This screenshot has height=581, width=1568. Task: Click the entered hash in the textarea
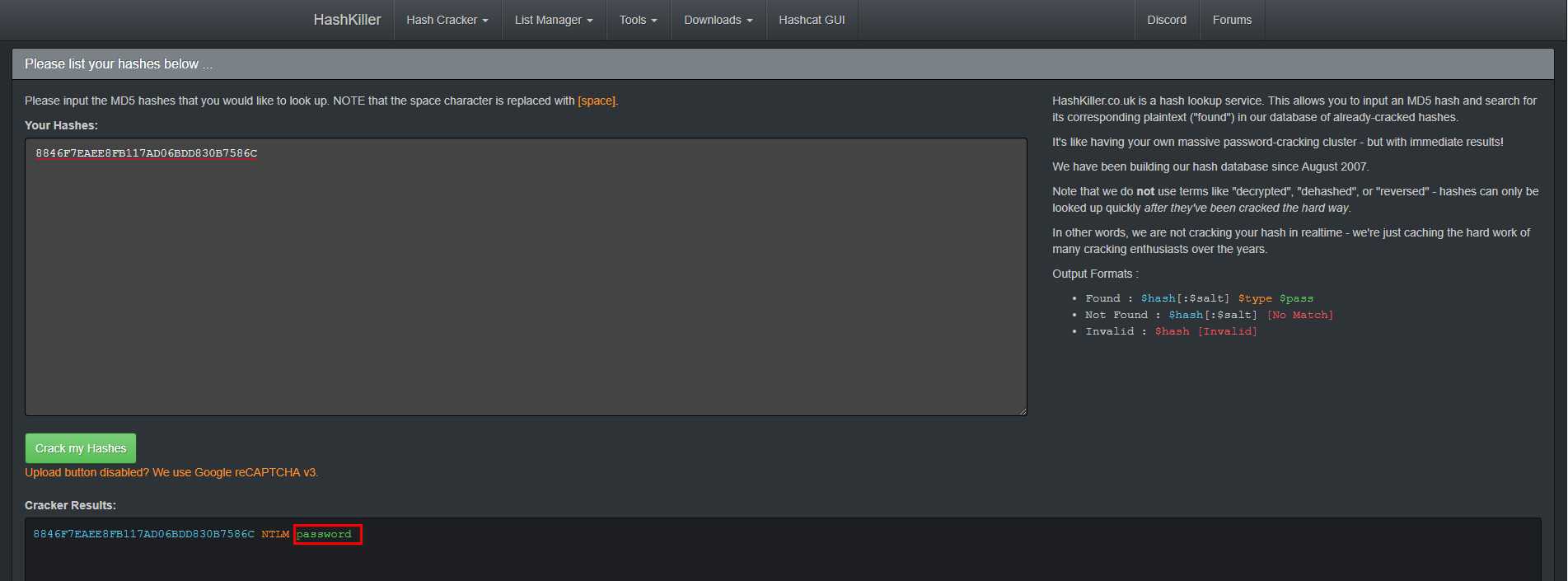click(146, 153)
